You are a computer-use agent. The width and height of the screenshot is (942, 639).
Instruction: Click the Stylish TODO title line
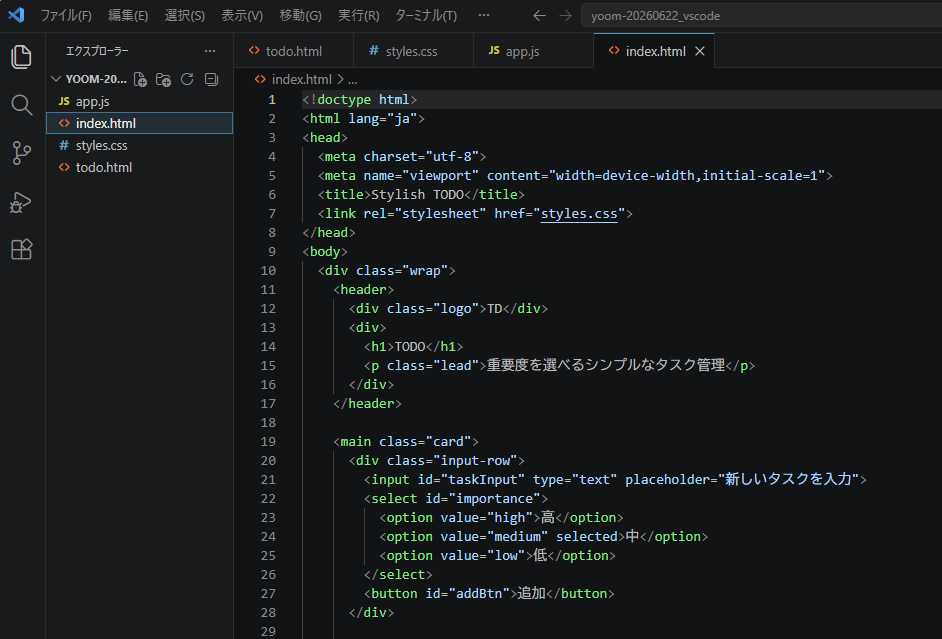(421, 195)
